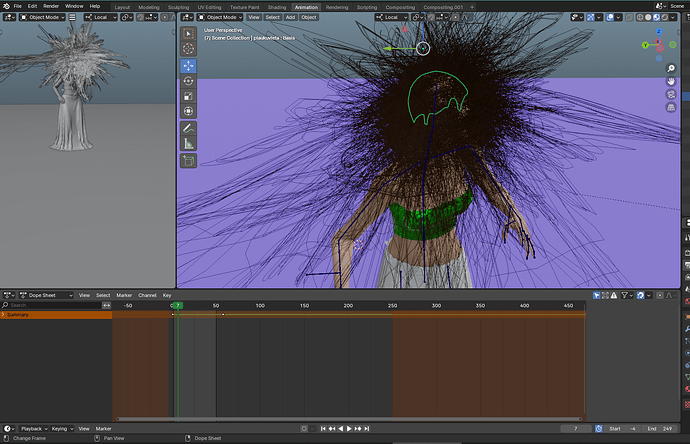Select material preview viewport shading
This screenshot has height=444, width=690.
click(x=656, y=17)
